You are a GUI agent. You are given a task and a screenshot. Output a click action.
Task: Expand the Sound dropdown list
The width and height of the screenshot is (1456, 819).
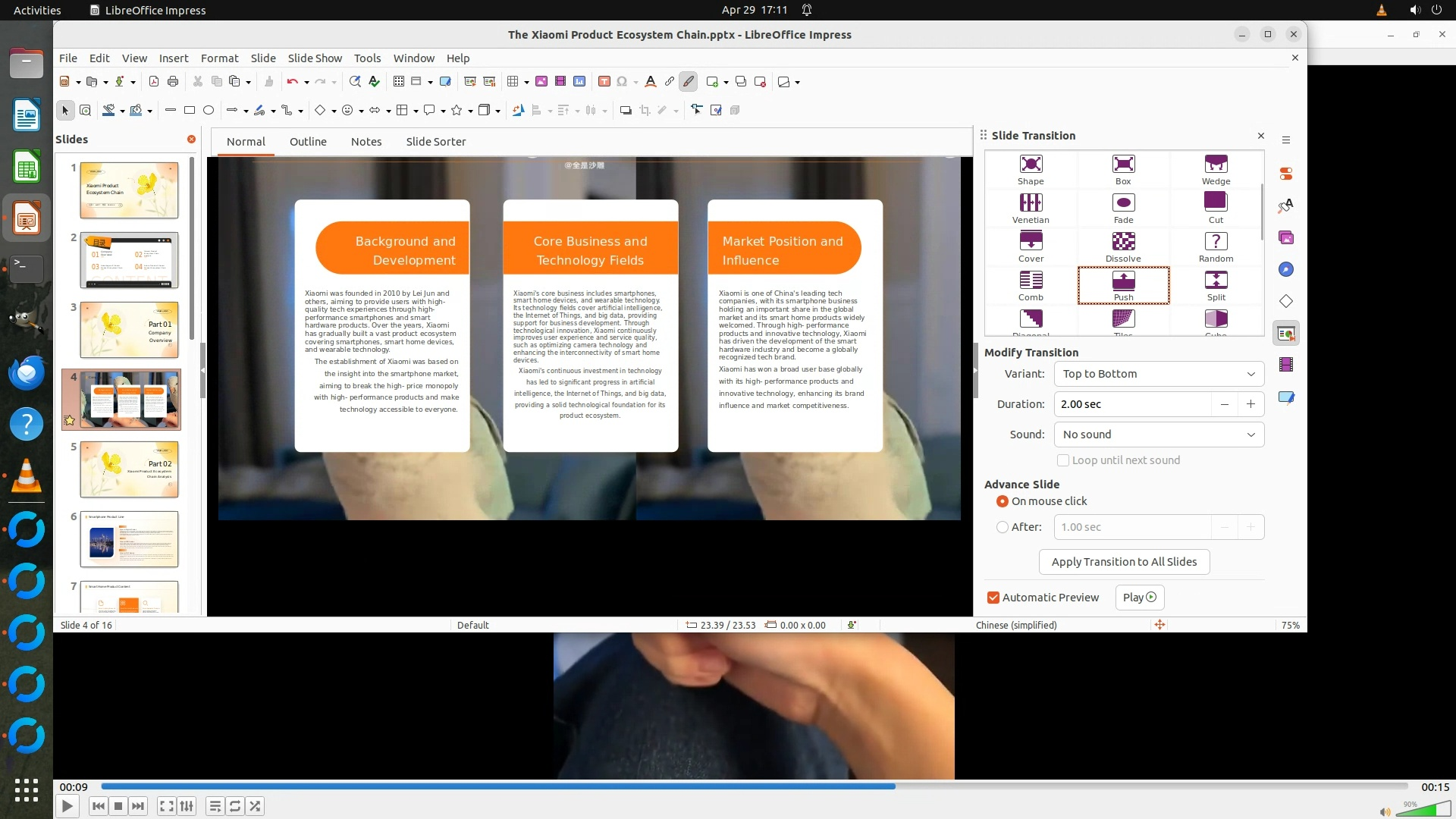[x=1159, y=435]
